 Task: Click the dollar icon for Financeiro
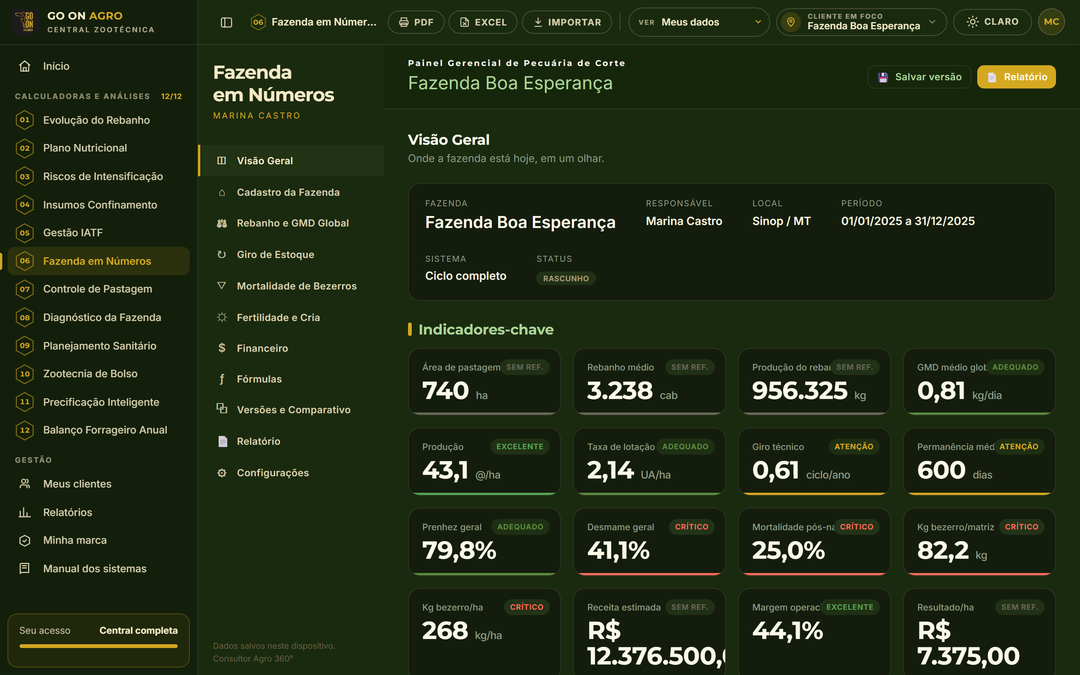click(x=222, y=349)
